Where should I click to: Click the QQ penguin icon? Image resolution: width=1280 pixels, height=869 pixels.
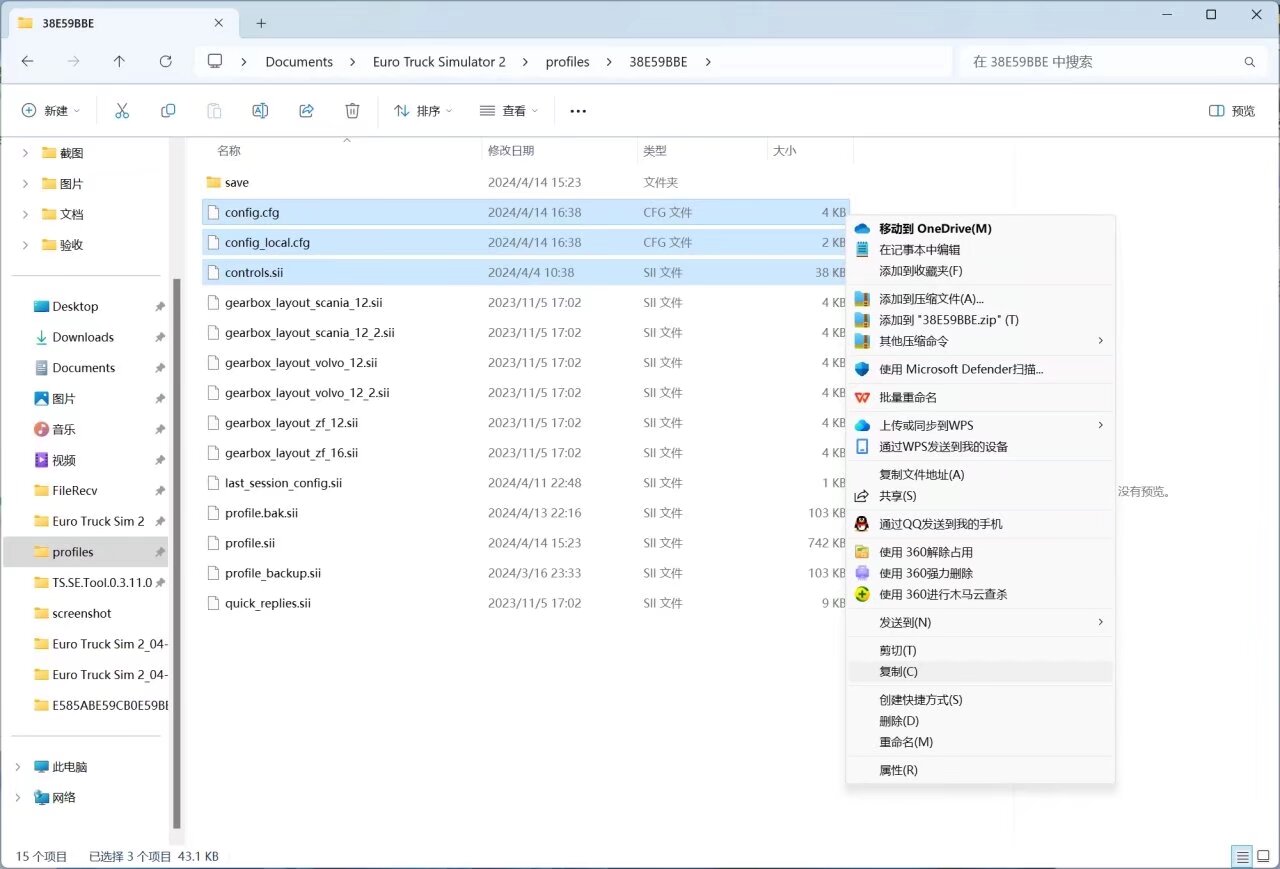[x=862, y=524]
